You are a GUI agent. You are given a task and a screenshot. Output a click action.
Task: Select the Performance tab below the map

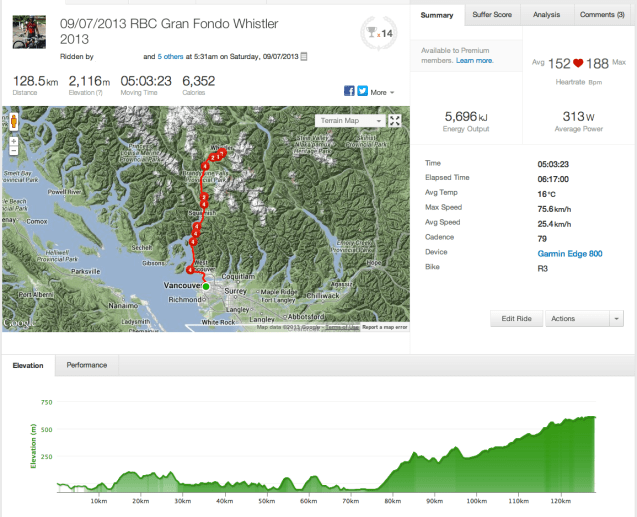point(87,365)
